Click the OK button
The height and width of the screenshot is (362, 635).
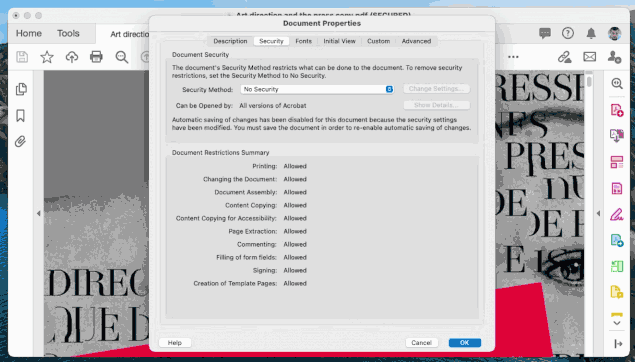click(x=465, y=343)
